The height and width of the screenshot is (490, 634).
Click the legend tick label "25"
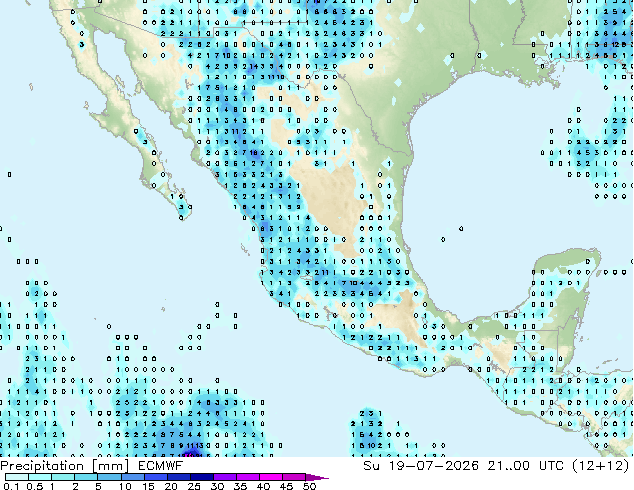click(x=194, y=486)
